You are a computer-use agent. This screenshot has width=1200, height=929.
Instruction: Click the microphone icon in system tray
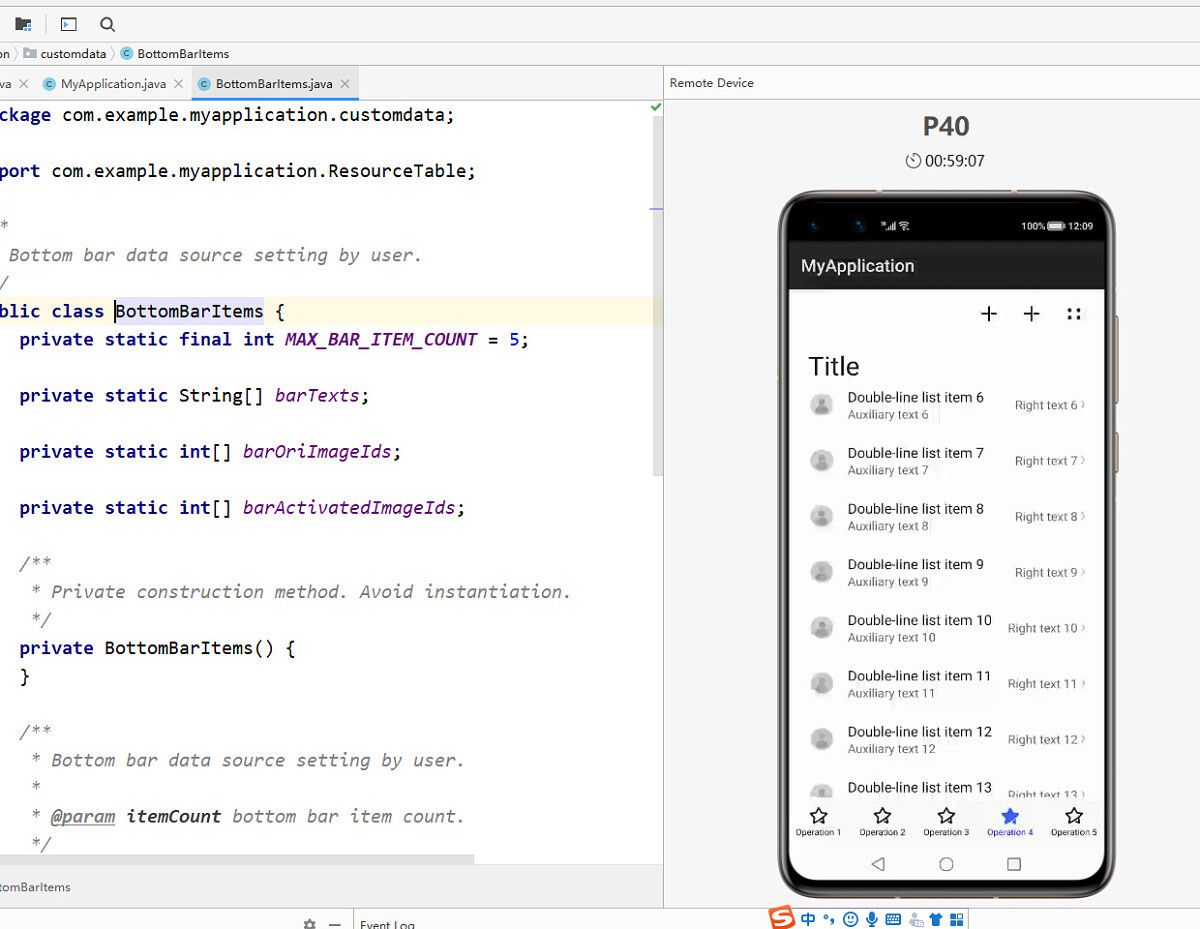[871, 918]
